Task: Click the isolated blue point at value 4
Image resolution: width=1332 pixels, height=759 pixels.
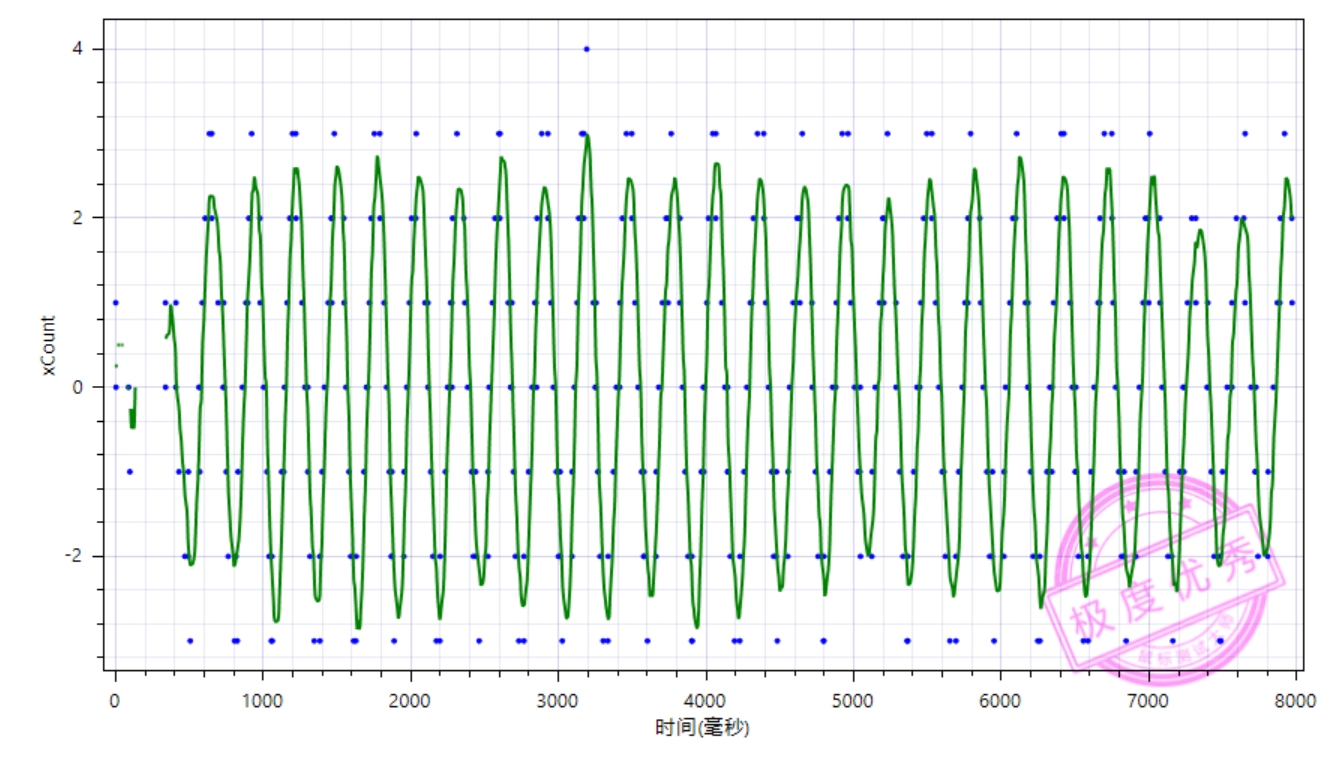Action: (586, 49)
